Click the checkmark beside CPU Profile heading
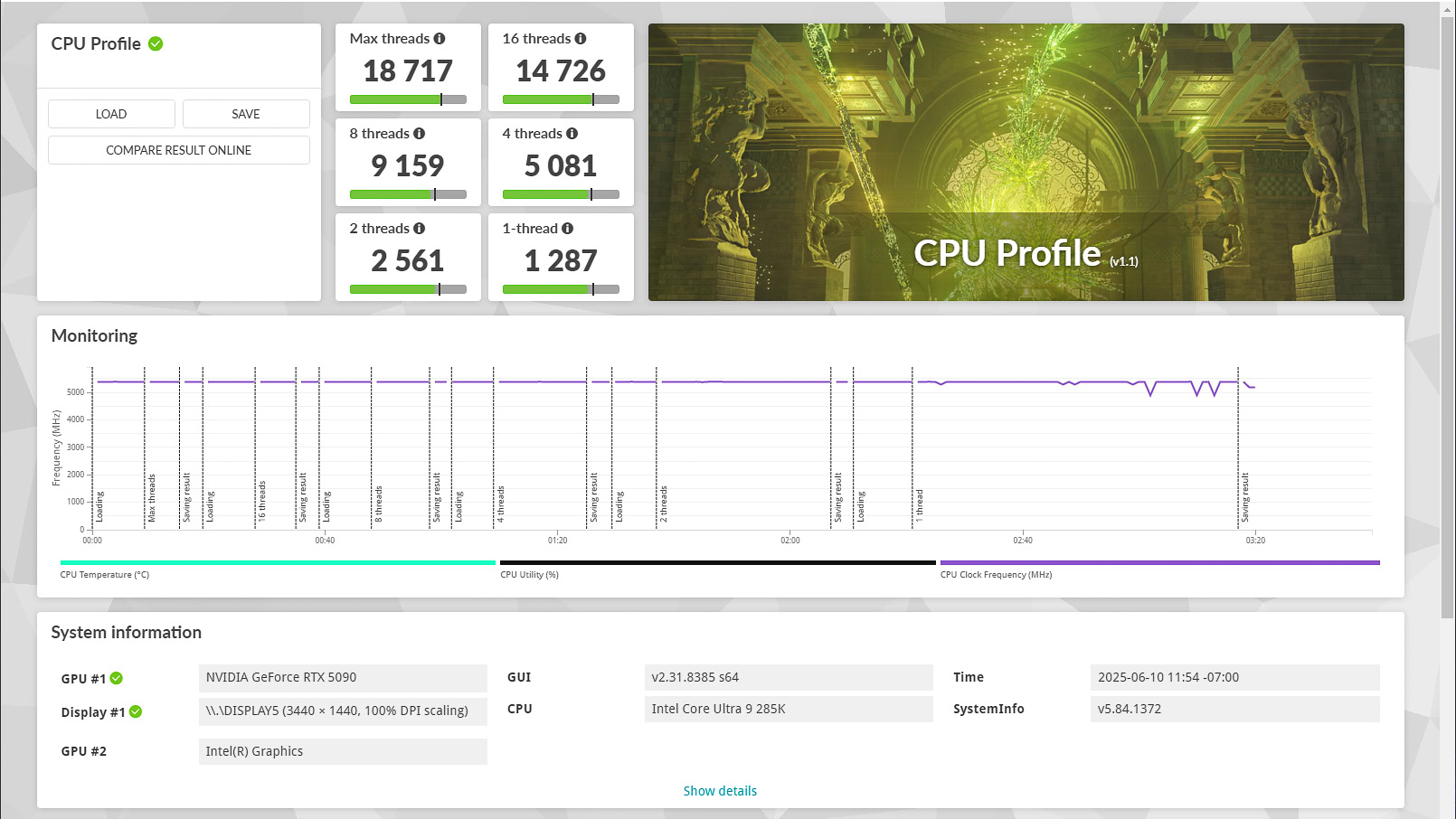The image size is (1456, 819). point(155,43)
